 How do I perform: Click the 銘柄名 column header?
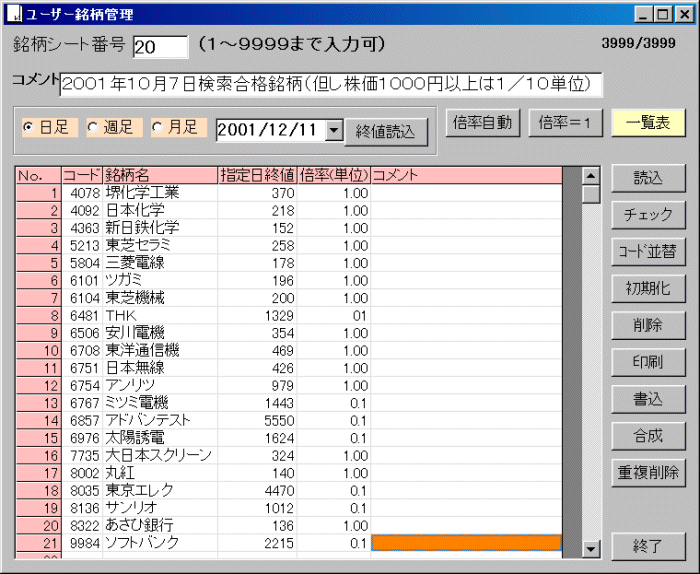point(160,175)
